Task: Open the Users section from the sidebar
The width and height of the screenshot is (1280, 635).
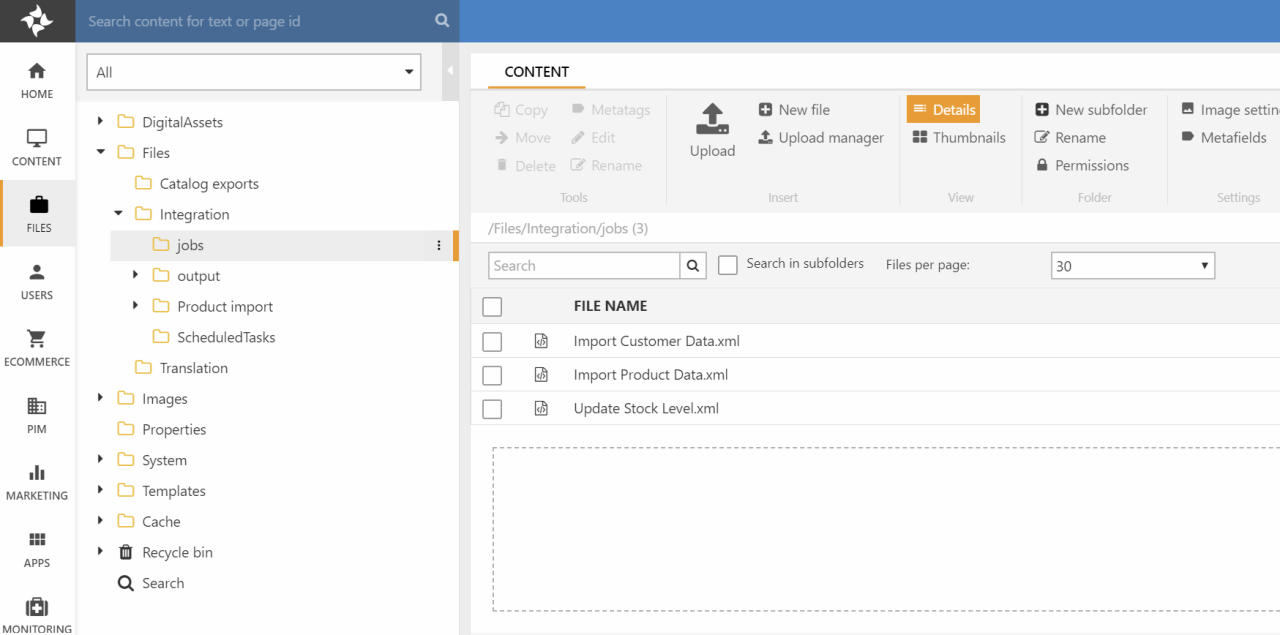Action: click(37, 281)
